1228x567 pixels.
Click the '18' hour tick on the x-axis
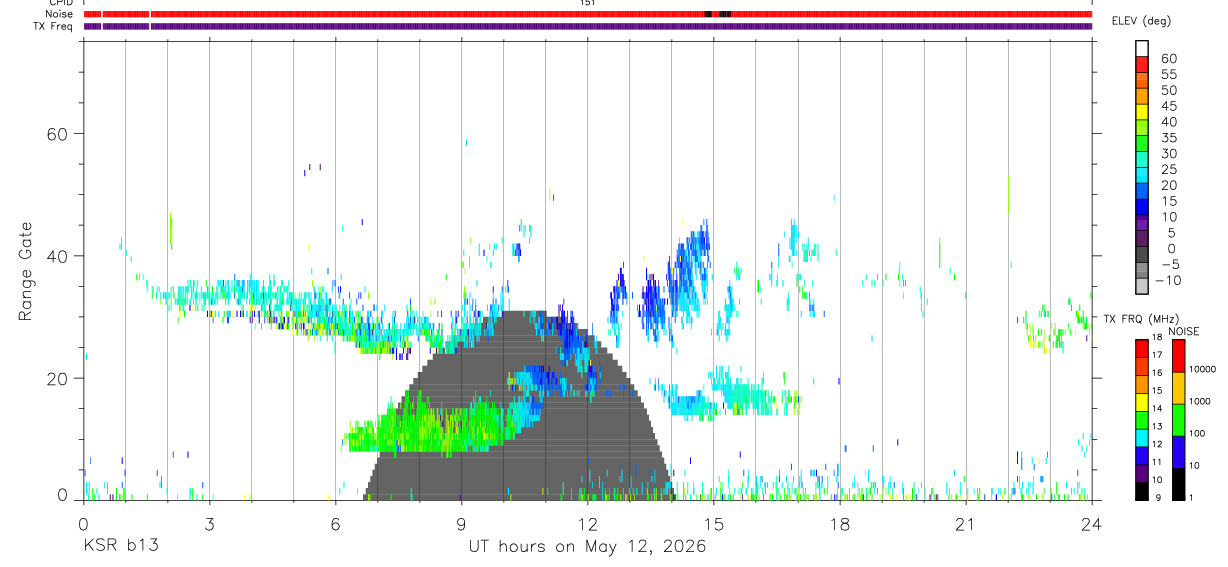coord(839,523)
